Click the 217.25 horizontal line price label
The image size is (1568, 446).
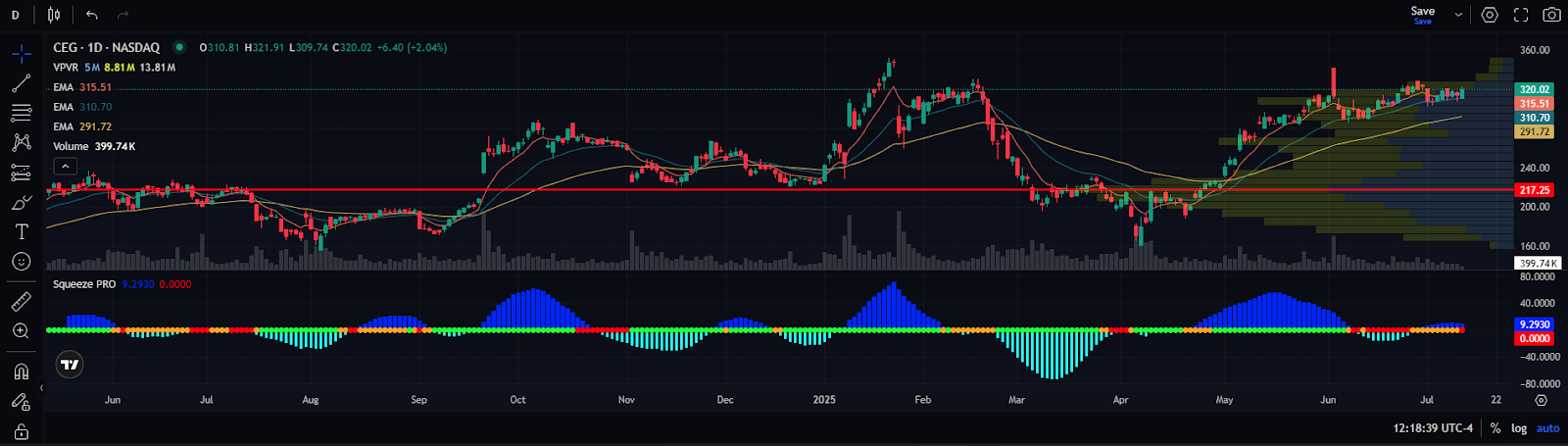pos(1535,190)
